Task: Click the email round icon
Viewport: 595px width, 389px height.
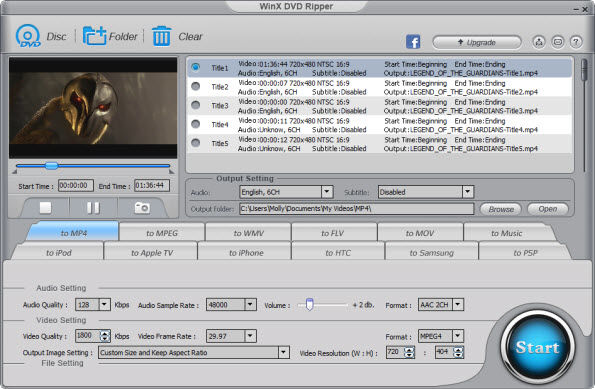Action: tap(557, 42)
